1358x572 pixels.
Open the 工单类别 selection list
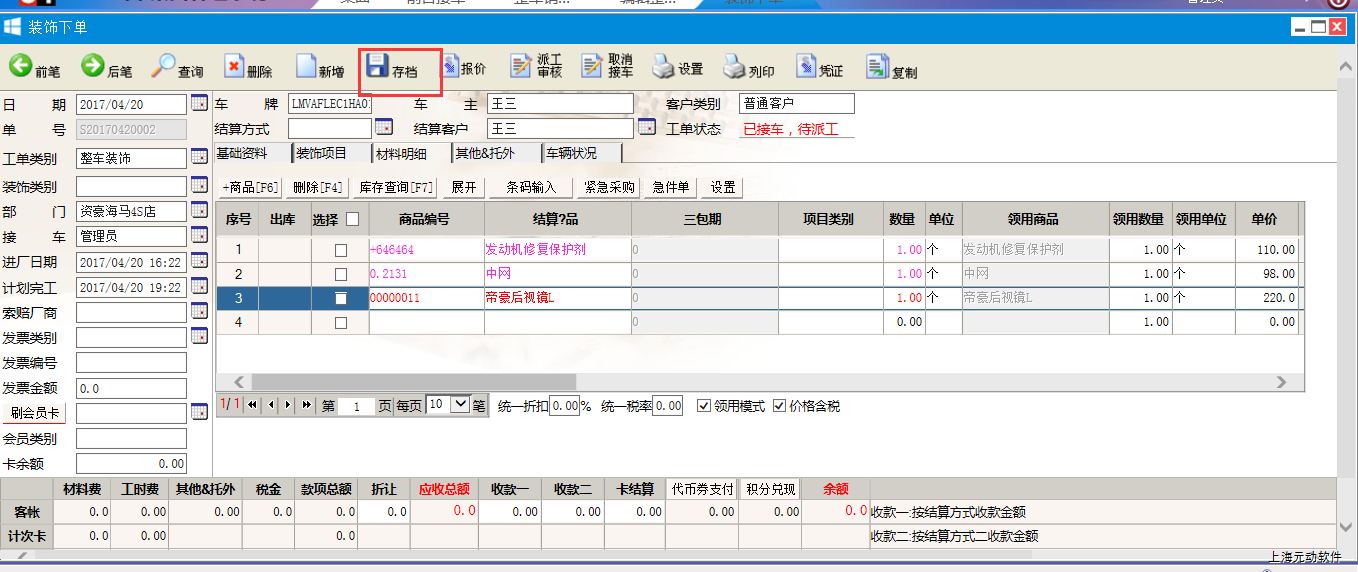click(x=198, y=158)
